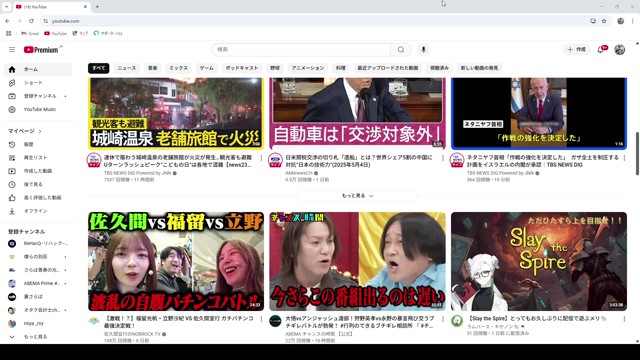Click the YouTube Premium logo
Screen dimensions: 640x360
[42, 49]
